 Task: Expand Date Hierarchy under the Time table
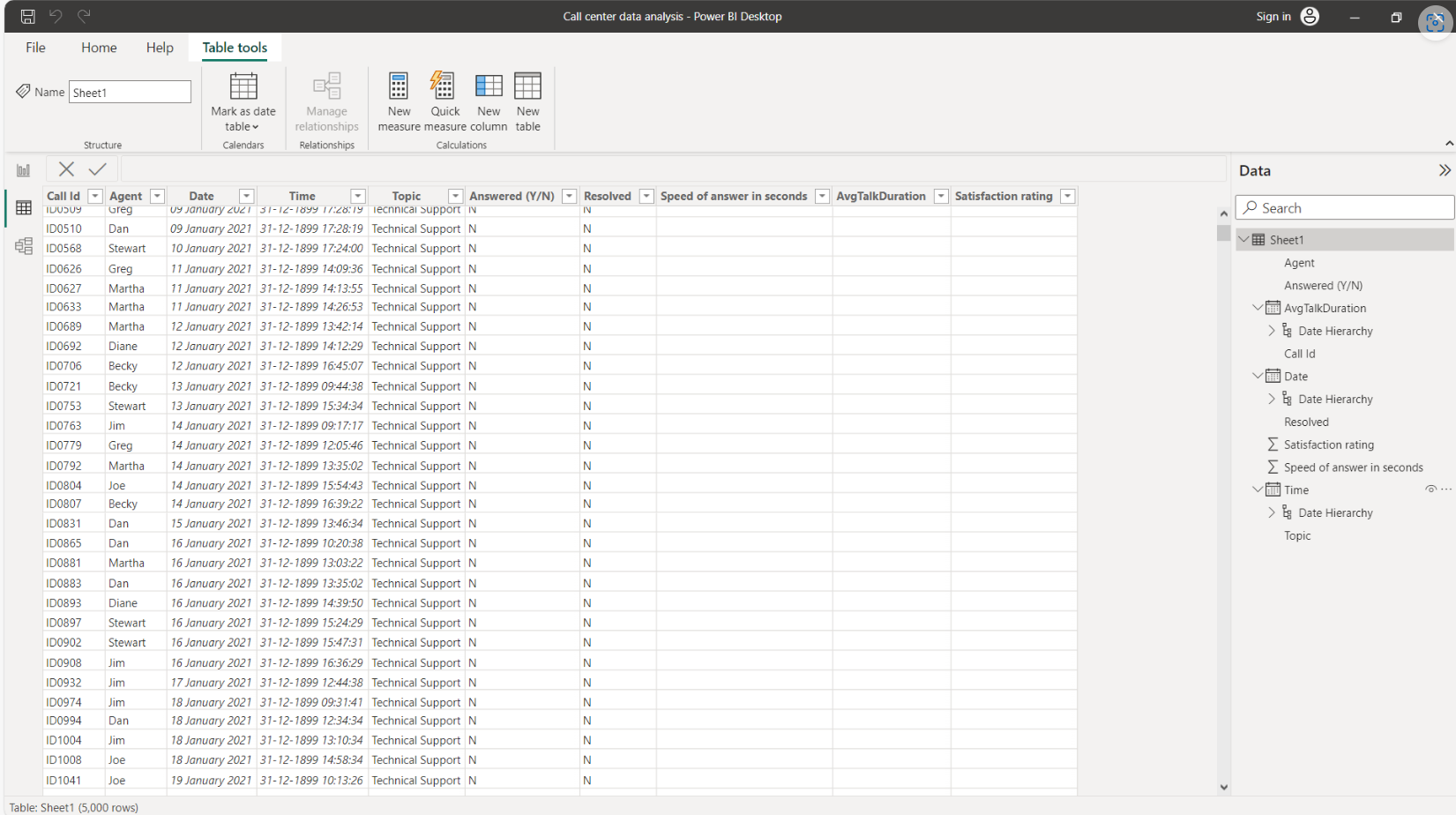click(x=1273, y=512)
